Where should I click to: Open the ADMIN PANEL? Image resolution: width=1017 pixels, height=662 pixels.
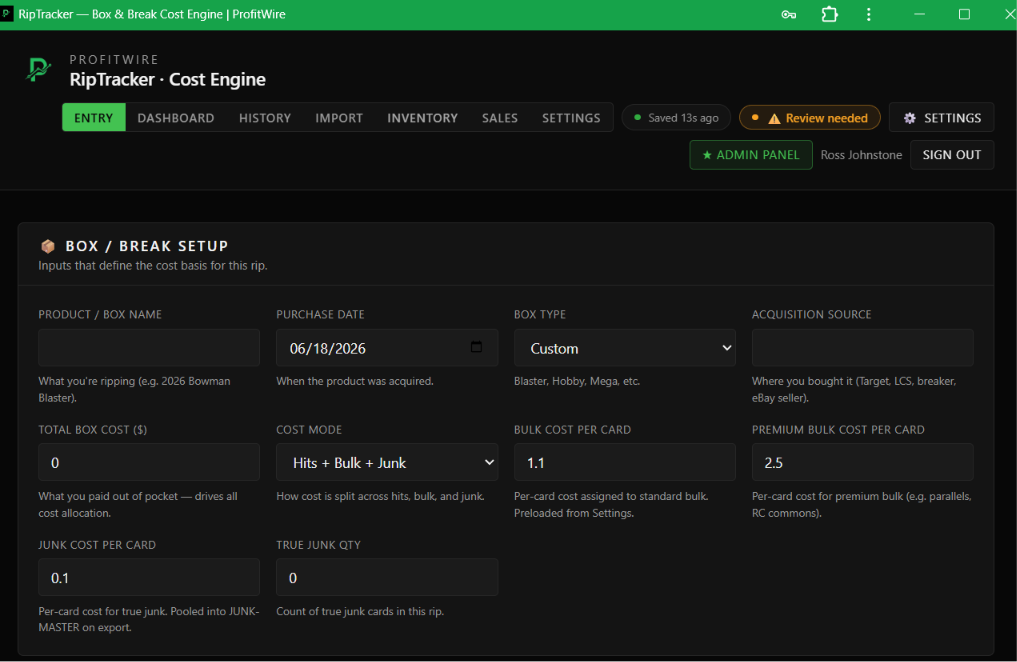click(750, 155)
